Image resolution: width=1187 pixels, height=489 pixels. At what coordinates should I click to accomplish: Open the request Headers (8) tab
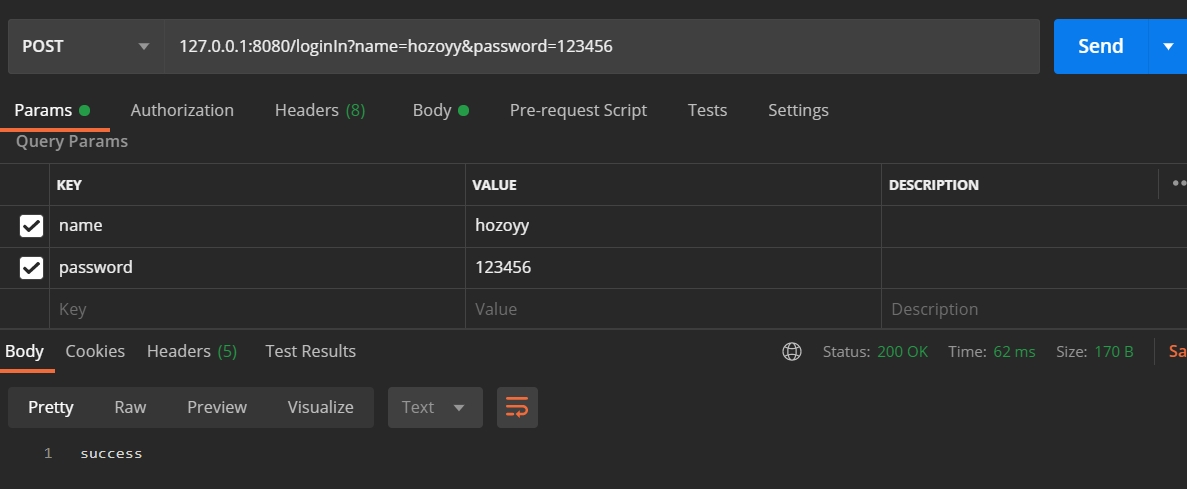coord(319,110)
